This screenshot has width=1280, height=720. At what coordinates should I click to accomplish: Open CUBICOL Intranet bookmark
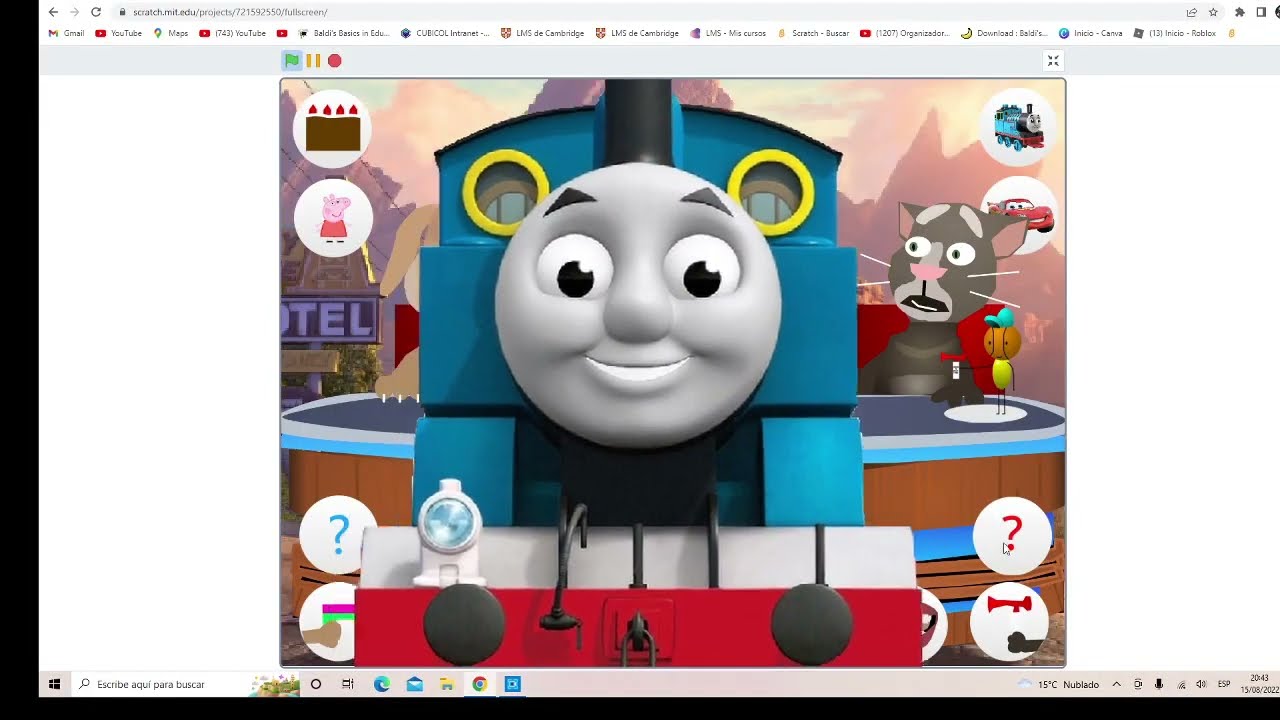445,33
